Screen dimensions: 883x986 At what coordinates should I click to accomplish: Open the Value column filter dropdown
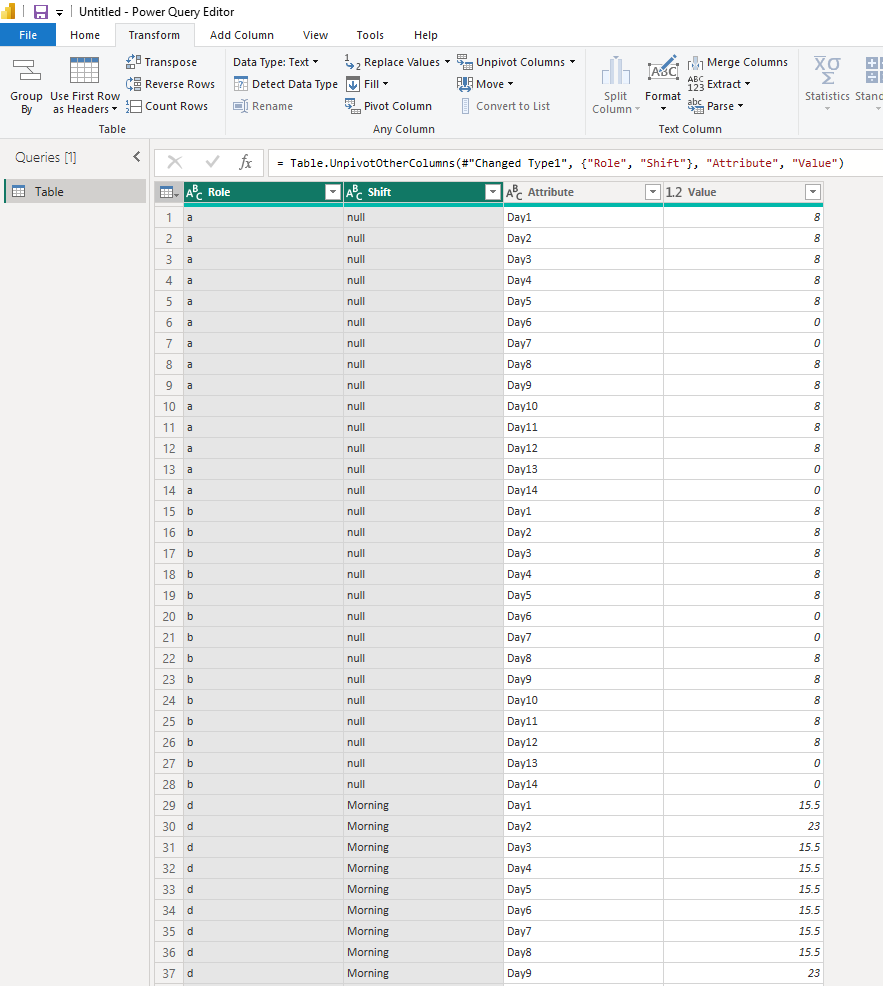[x=813, y=192]
